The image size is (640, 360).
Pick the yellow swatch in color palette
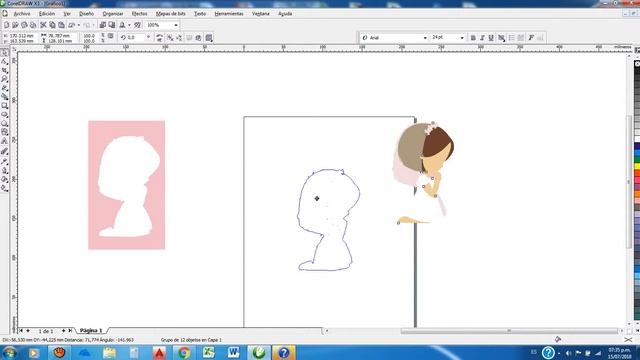637,167
